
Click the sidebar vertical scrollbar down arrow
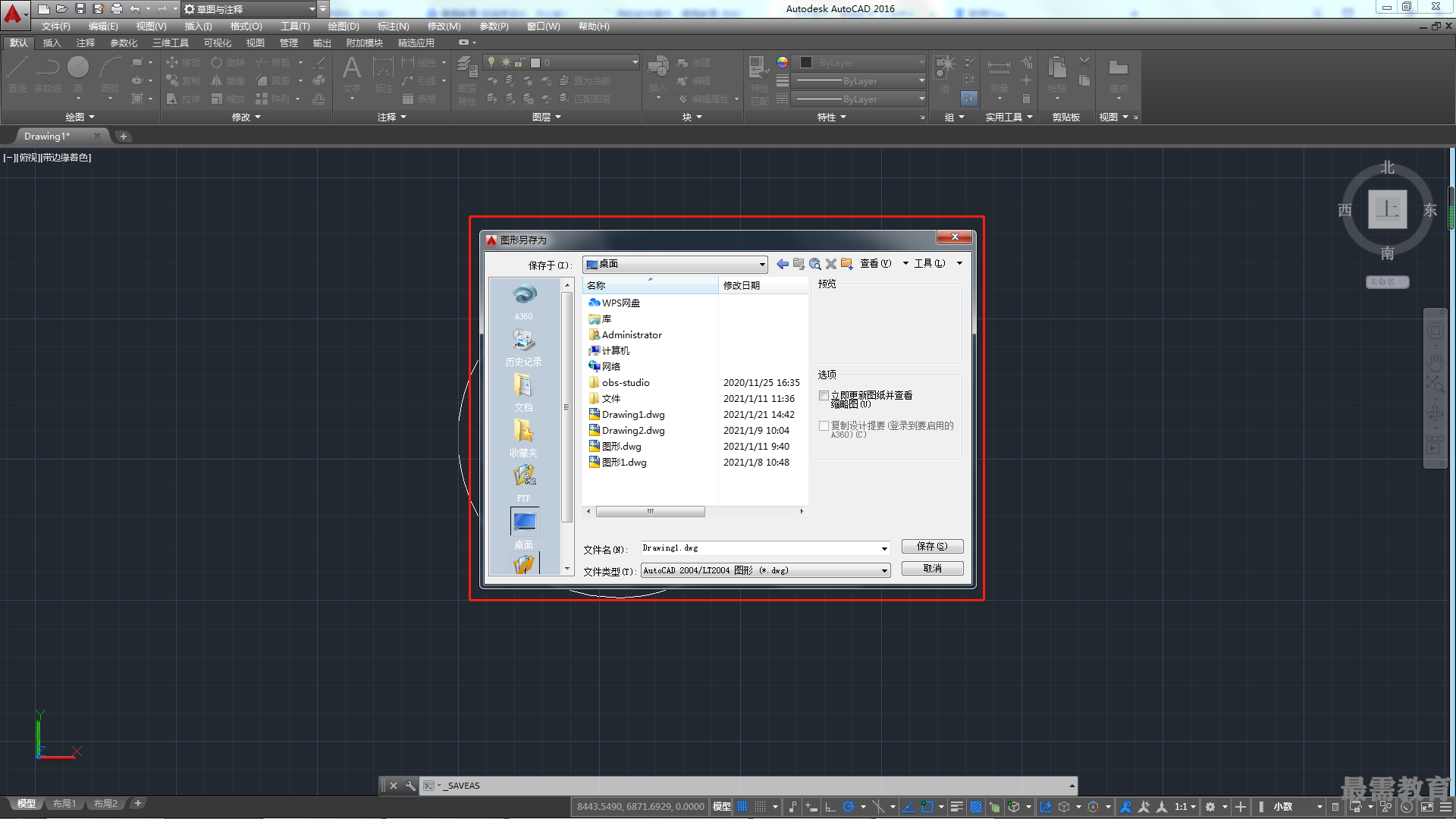(567, 569)
